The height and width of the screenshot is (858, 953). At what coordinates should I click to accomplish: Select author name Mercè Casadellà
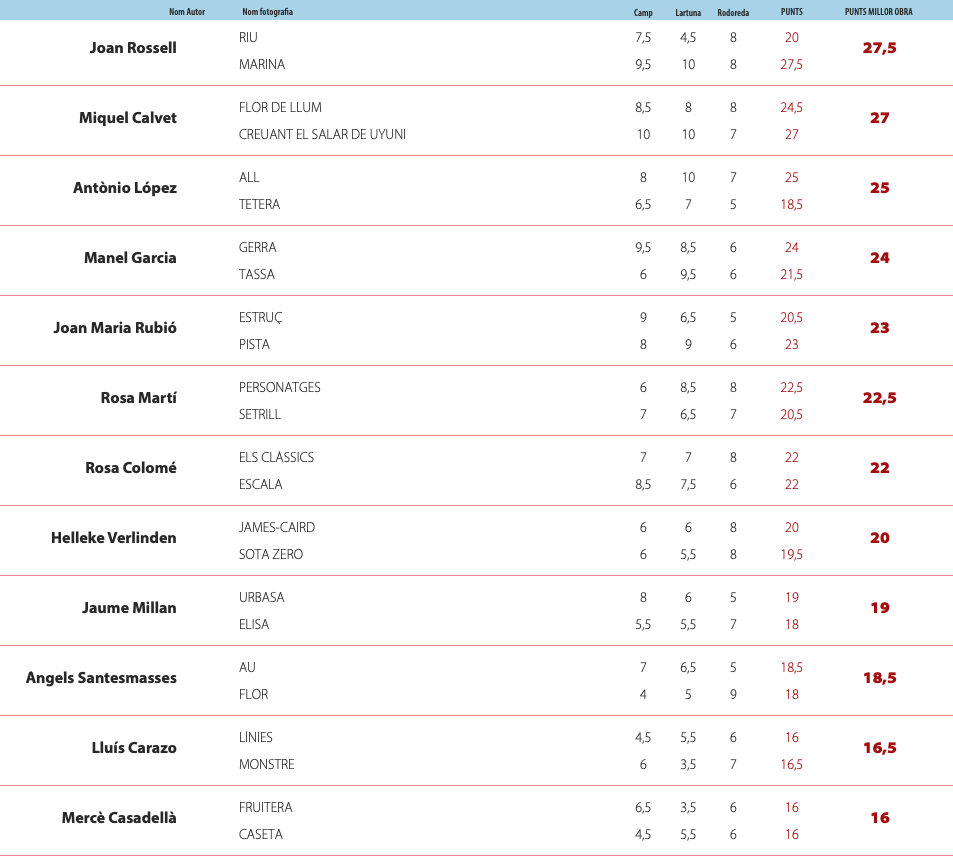(119, 818)
